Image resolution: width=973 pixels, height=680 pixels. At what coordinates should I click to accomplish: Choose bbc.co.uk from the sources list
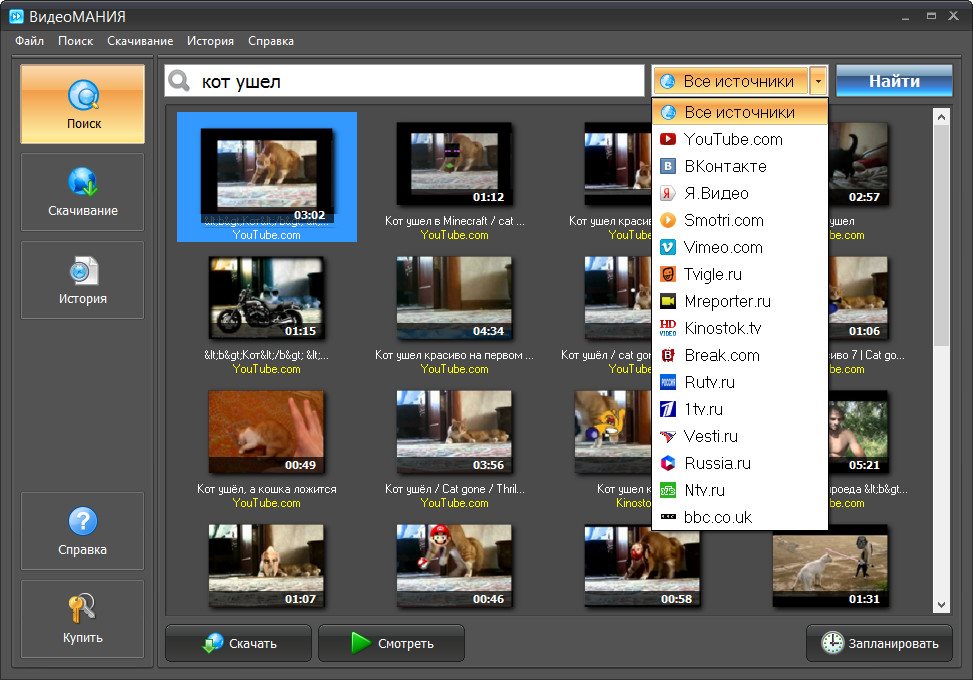point(740,517)
